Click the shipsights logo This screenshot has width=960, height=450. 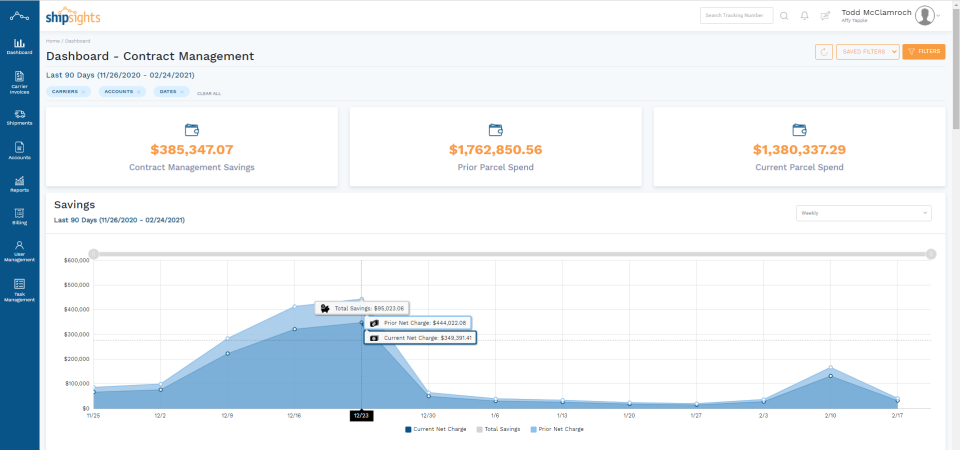tap(73, 16)
